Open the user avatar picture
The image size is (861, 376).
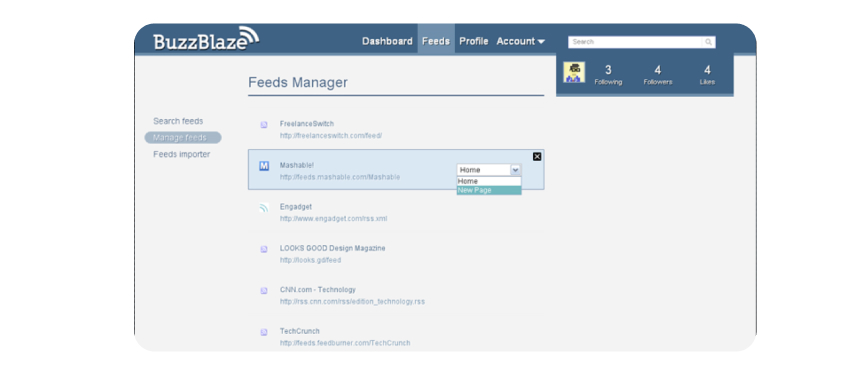pos(574,72)
